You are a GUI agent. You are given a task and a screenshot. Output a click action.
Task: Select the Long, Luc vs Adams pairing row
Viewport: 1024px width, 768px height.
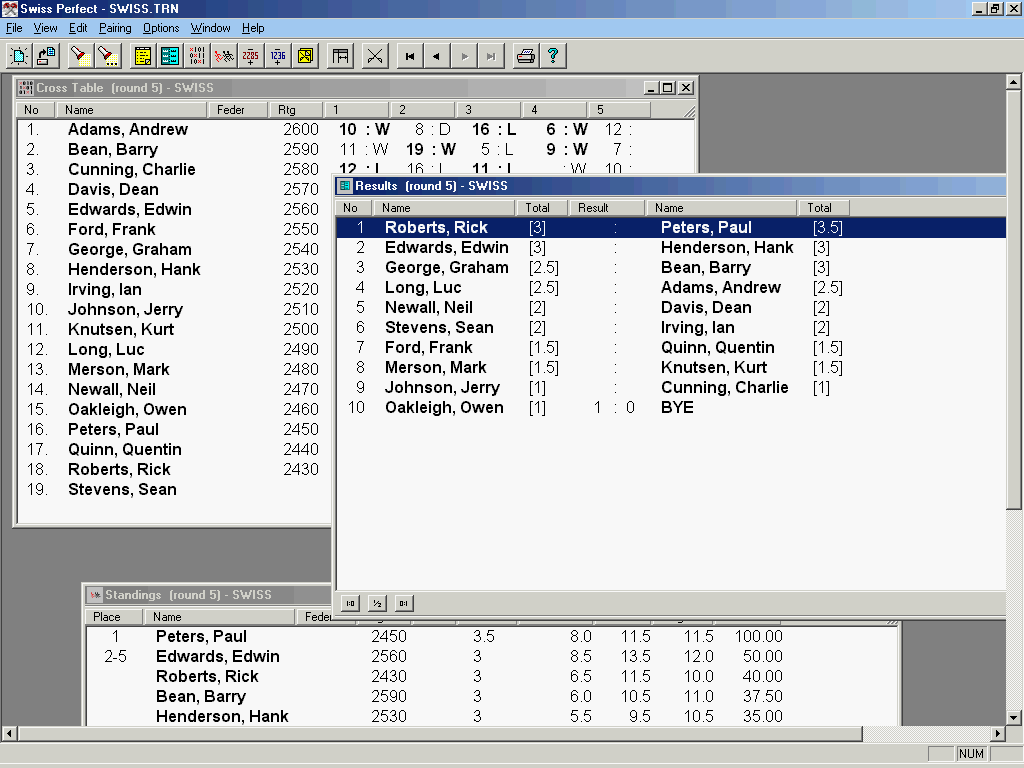600,288
